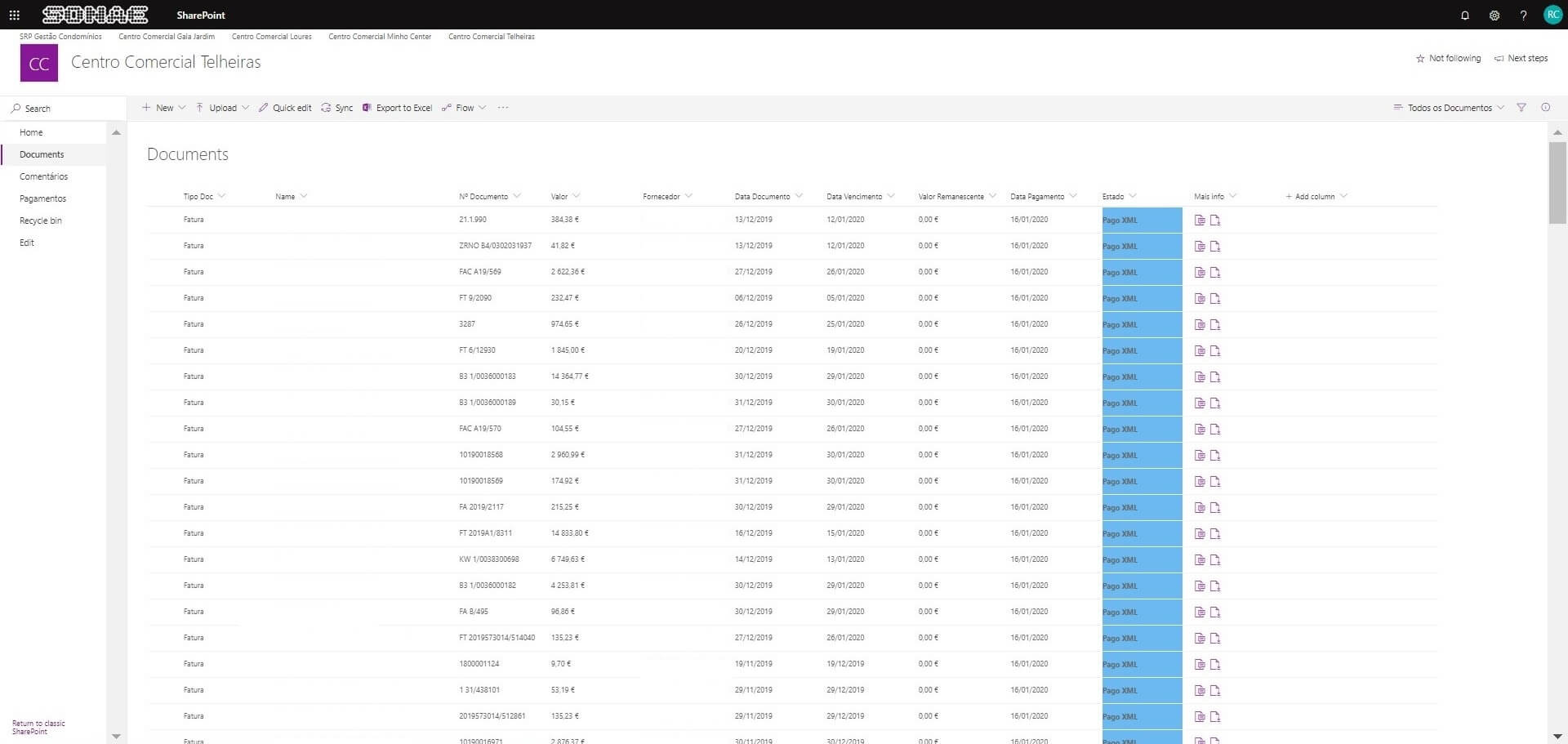Open the New item dropdown

click(x=163, y=107)
